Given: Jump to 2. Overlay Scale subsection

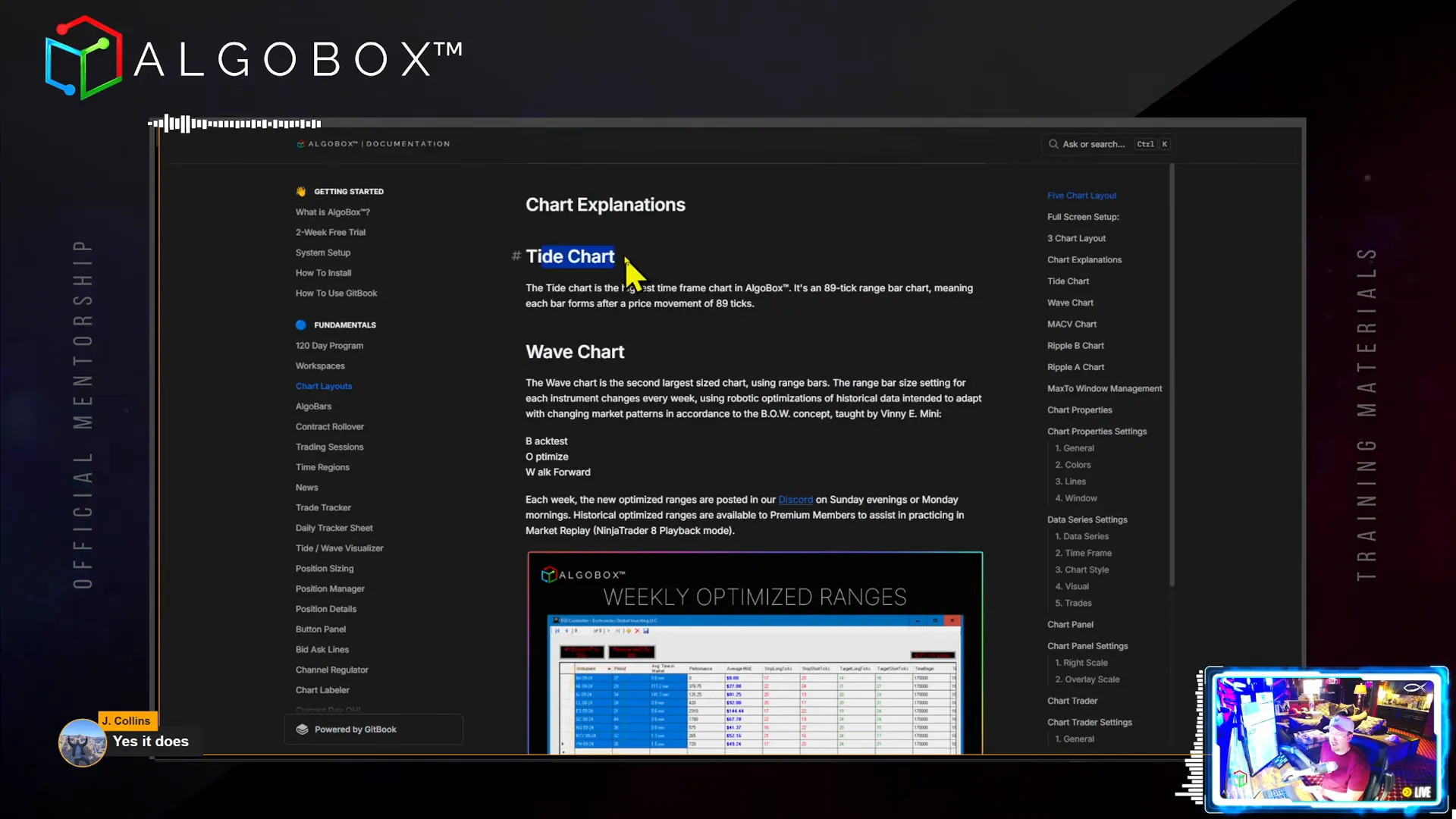Looking at the screenshot, I should click(x=1087, y=679).
